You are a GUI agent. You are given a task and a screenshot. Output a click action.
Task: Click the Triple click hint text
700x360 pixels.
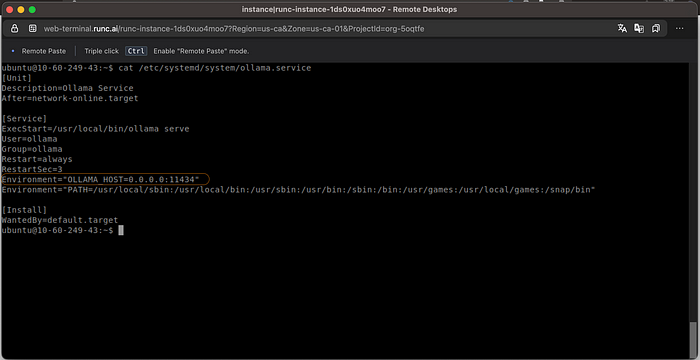click(x=102, y=51)
